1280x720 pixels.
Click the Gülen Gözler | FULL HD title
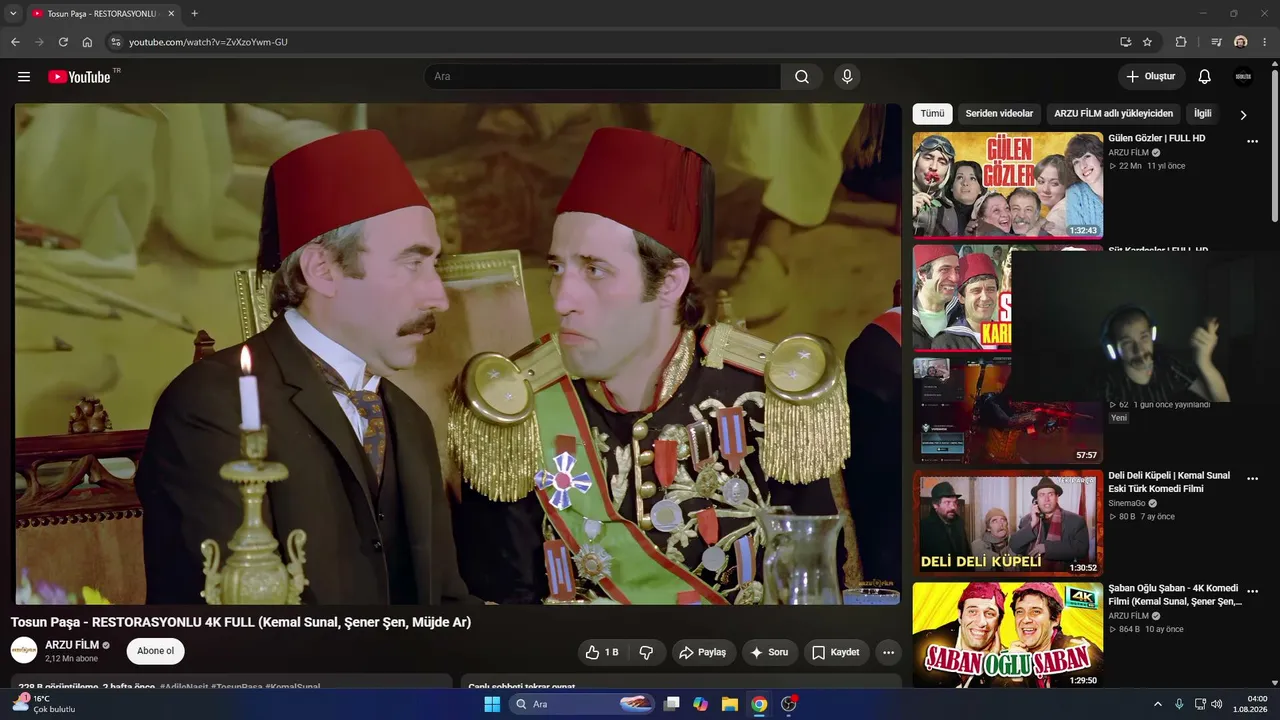(x=1157, y=138)
